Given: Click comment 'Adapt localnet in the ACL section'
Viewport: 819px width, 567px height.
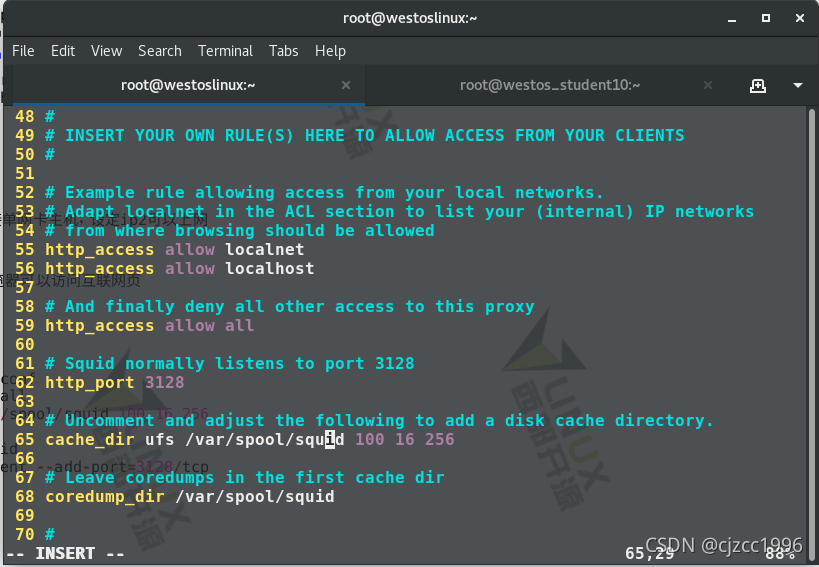Looking at the screenshot, I should pos(400,211).
